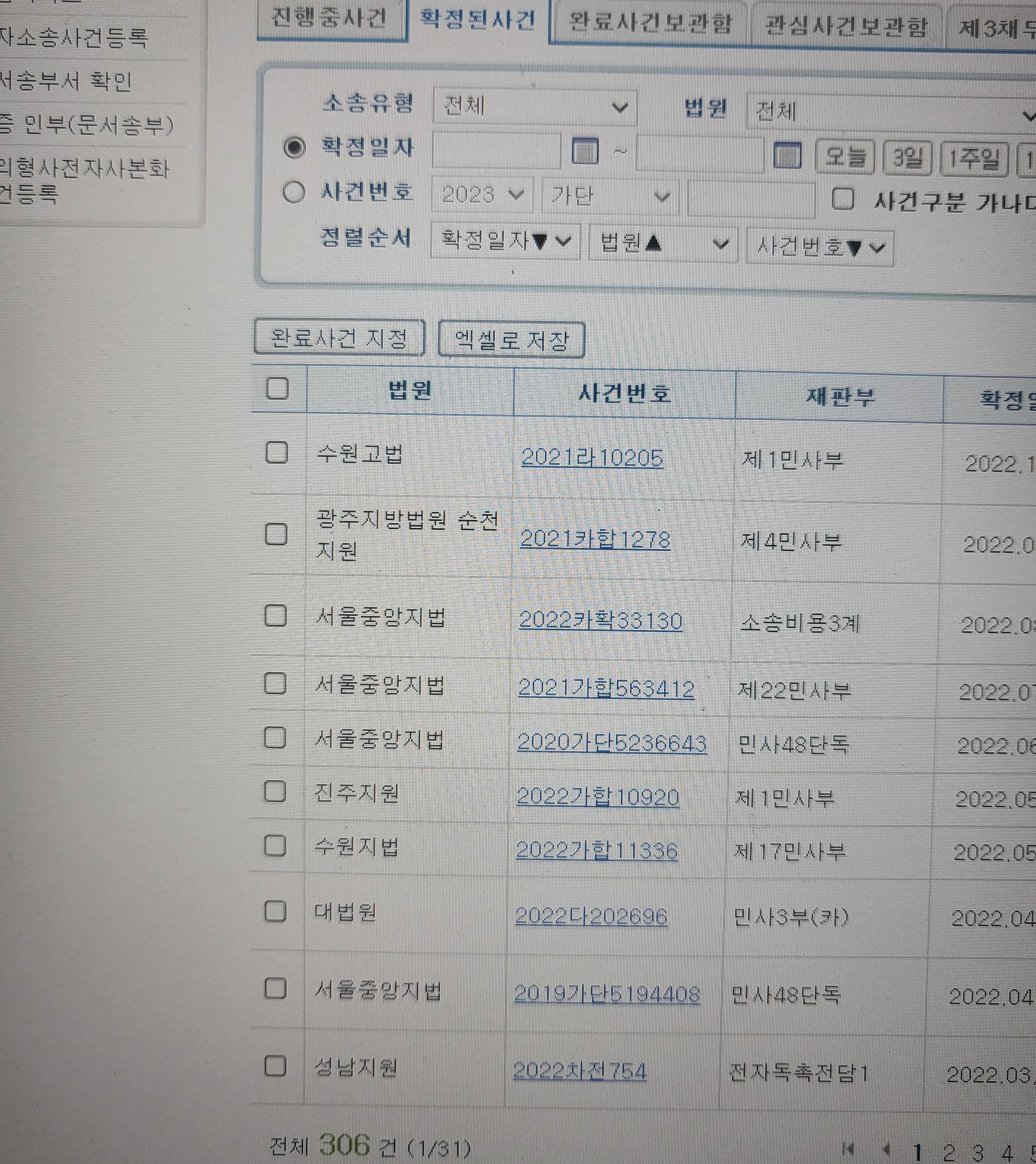The image size is (1036, 1164).
Task: Jump to first page using pagination arrow
Action: coord(848,1149)
